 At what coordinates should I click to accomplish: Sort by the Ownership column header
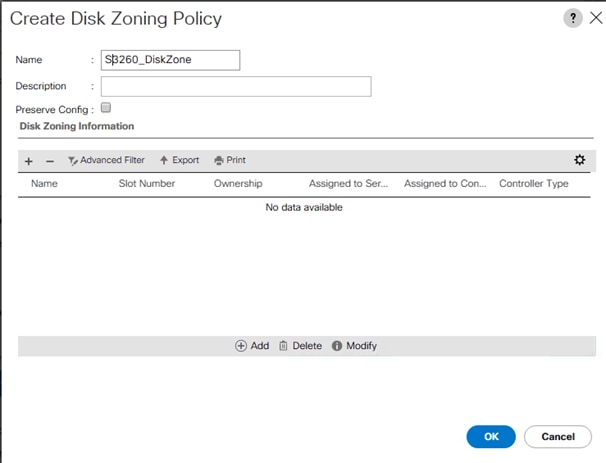tap(238, 184)
